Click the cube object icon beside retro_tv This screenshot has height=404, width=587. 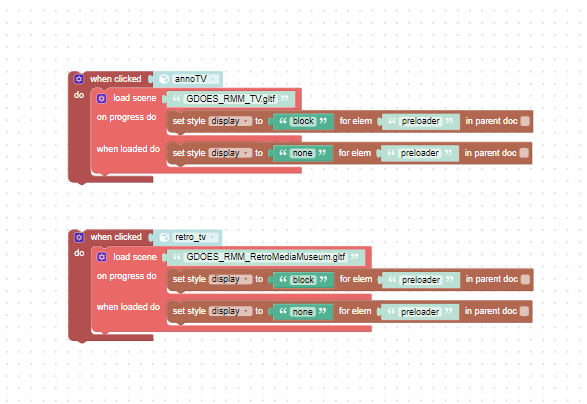tap(164, 237)
